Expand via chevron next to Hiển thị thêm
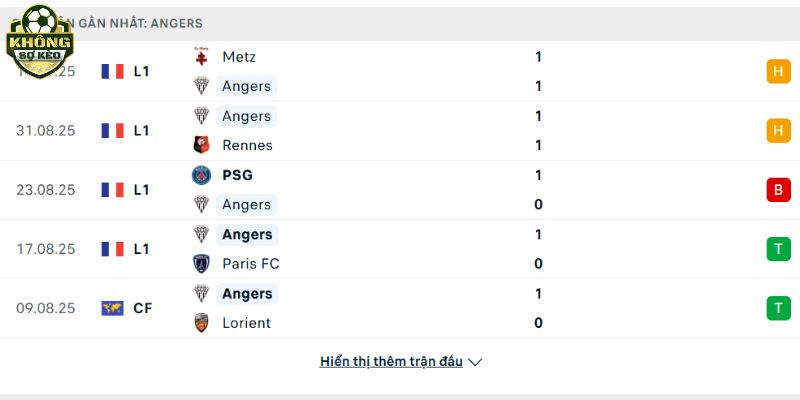Screen dimensions: 800x400 pos(475,362)
